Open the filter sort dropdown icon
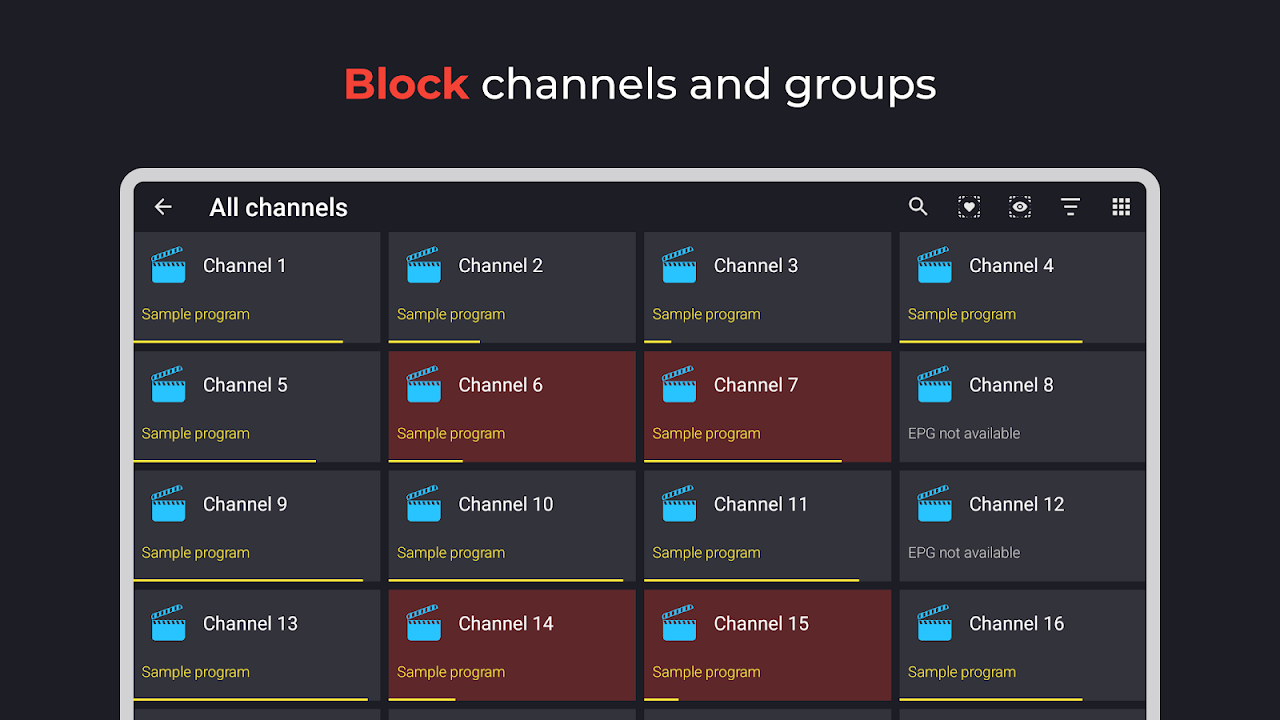Screen dimensions: 1280x720 pyautogui.click(x=1070, y=207)
